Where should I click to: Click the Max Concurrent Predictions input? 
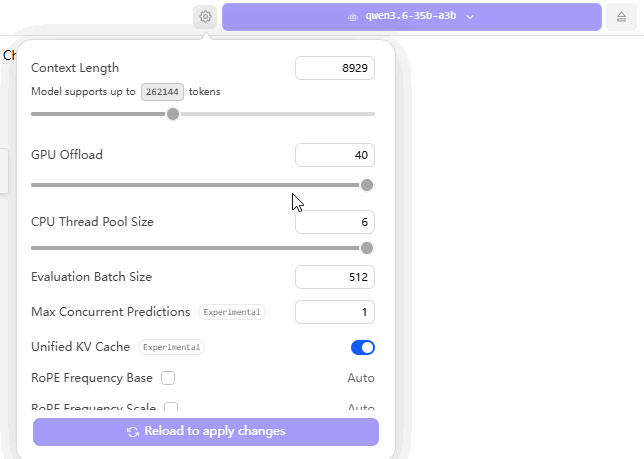(334, 312)
